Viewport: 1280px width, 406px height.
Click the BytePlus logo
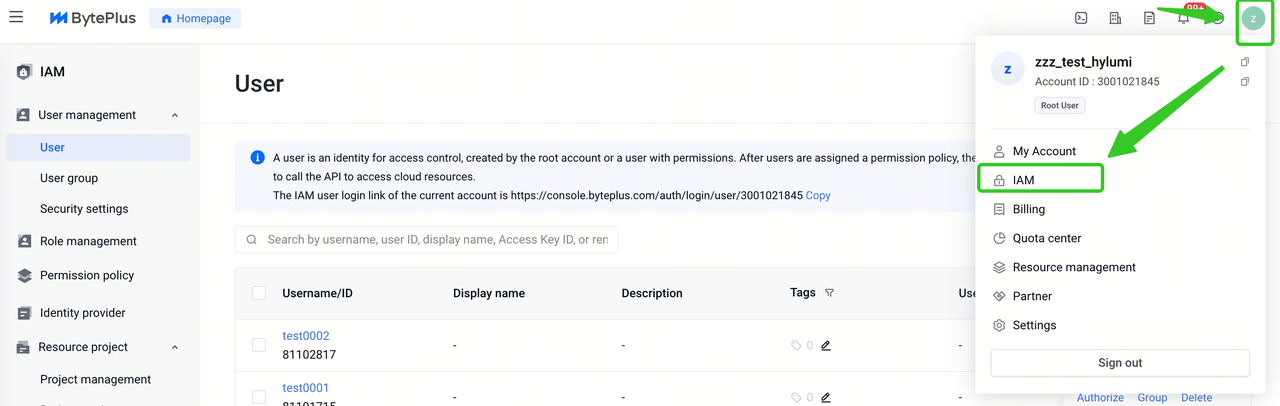(x=92, y=18)
